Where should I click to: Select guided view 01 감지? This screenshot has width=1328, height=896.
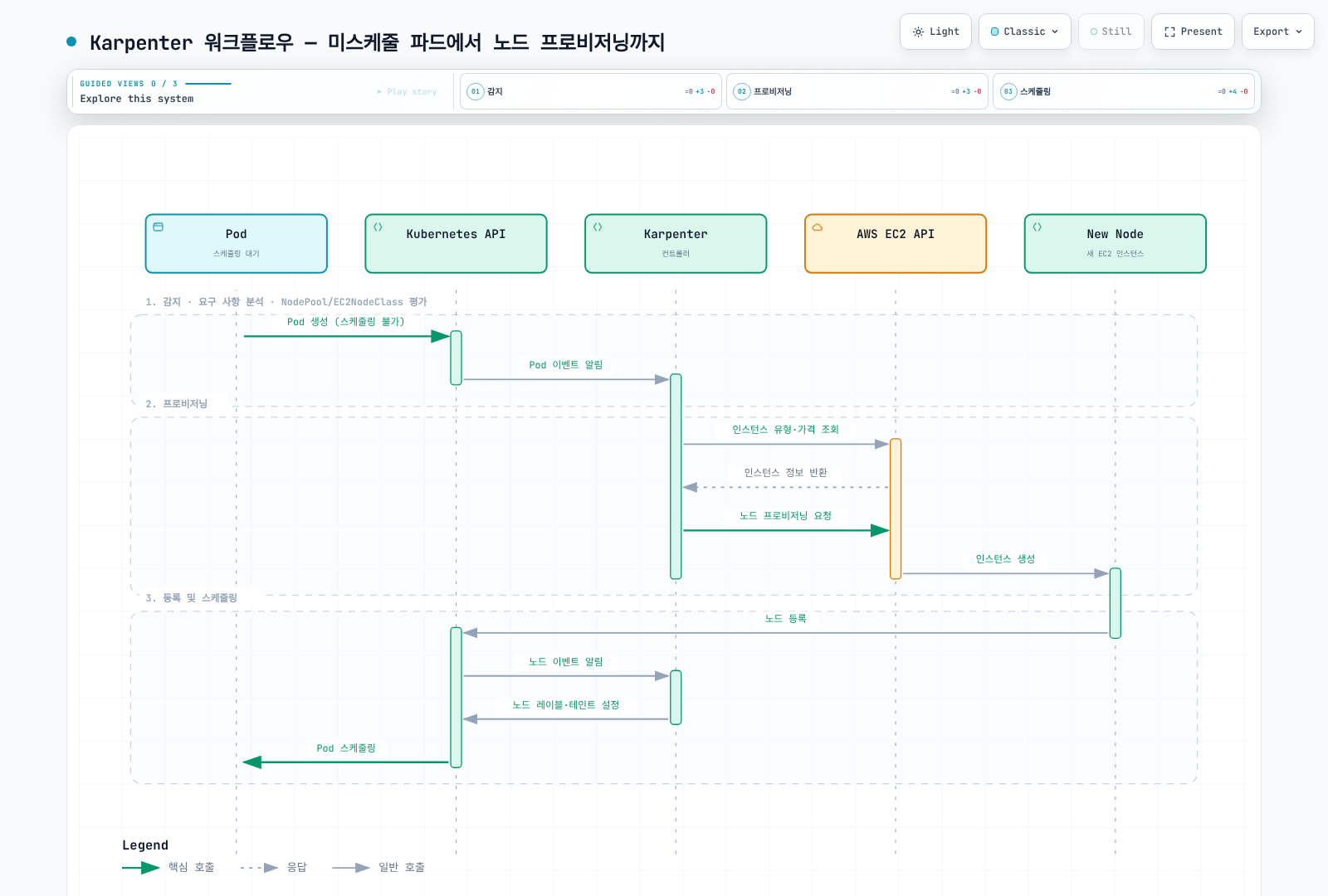point(591,91)
